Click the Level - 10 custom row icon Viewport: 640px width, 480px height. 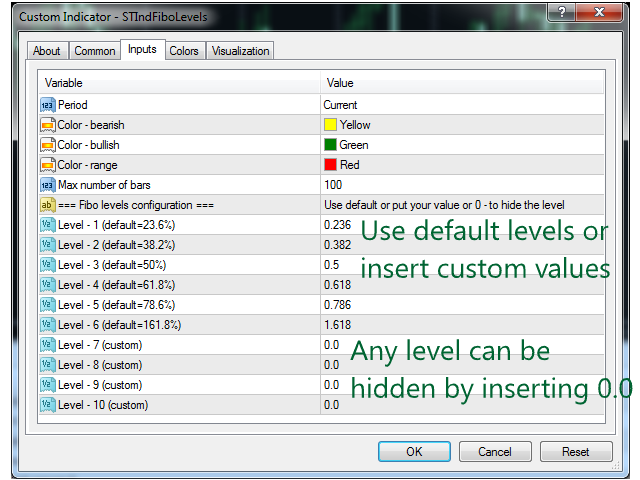point(48,405)
